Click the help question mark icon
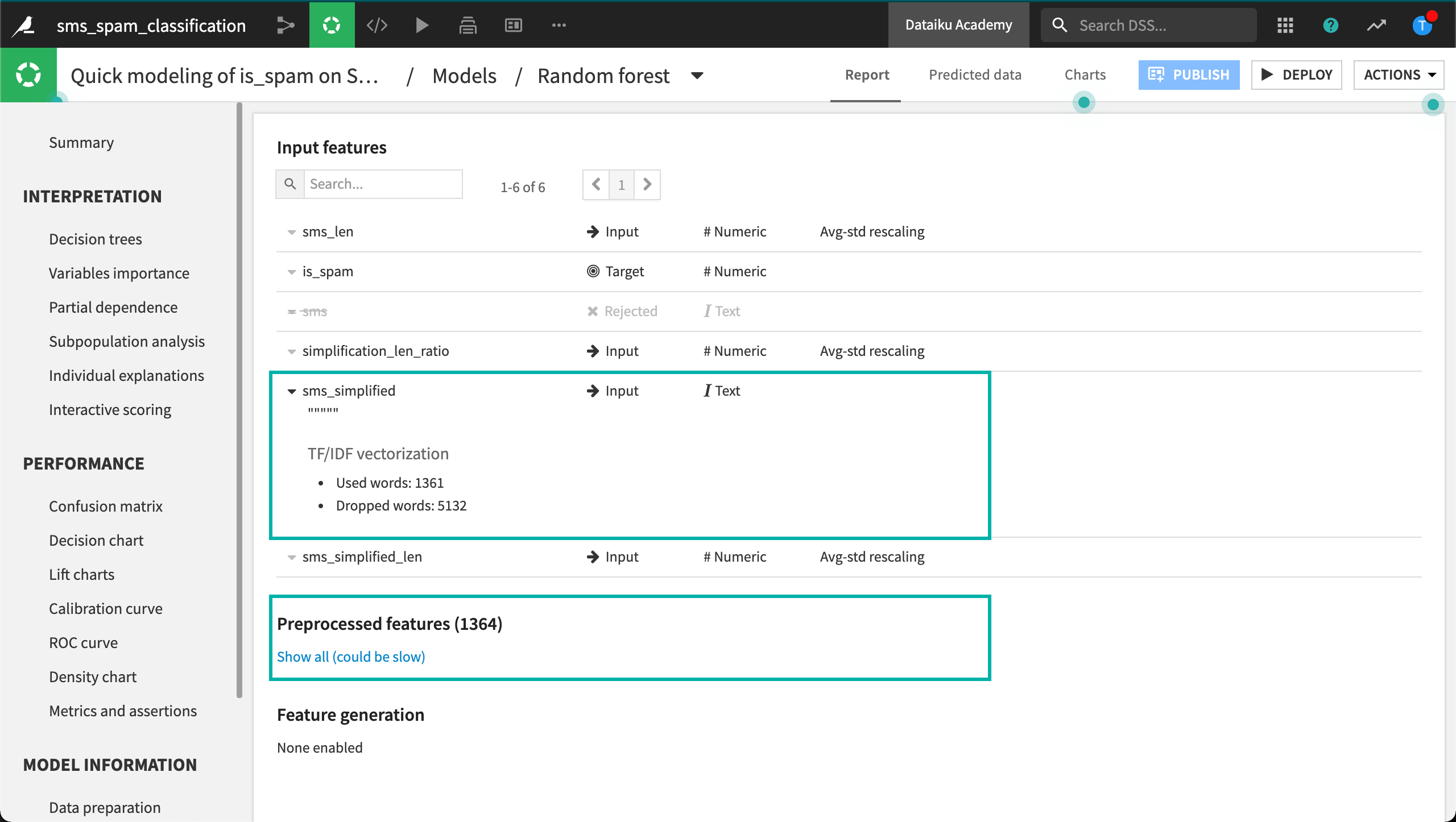The image size is (1456, 822). 1330,25
